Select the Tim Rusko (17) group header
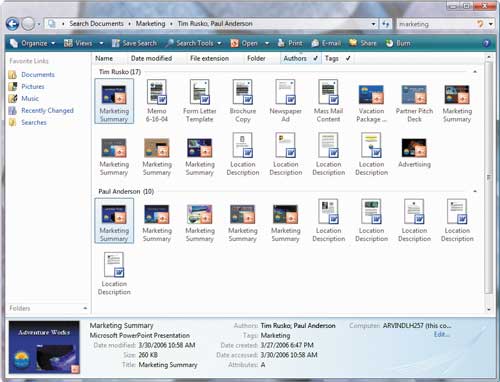The height and width of the screenshot is (382, 500). pos(120,72)
